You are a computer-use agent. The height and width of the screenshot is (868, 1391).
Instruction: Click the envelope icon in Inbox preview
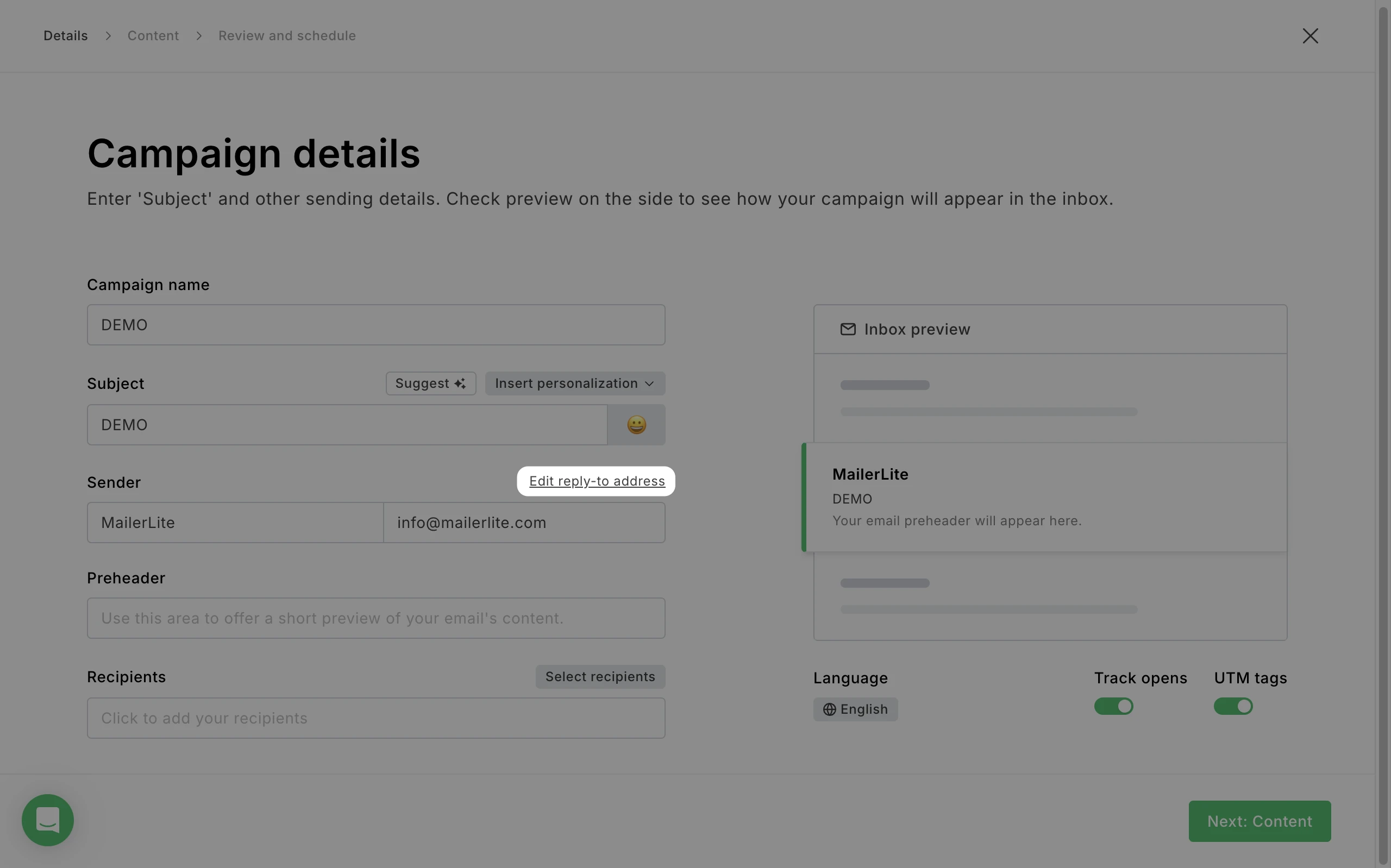point(848,329)
